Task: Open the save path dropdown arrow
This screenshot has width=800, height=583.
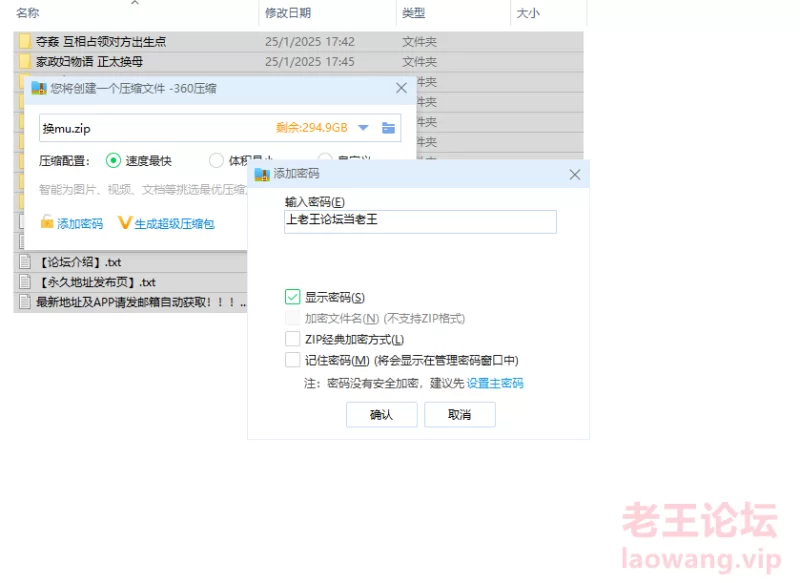Action: (x=363, y=128)
